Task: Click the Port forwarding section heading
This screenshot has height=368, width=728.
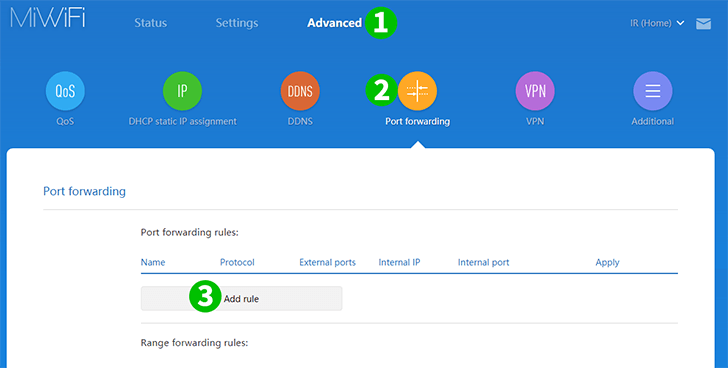Action: point(84,191)
